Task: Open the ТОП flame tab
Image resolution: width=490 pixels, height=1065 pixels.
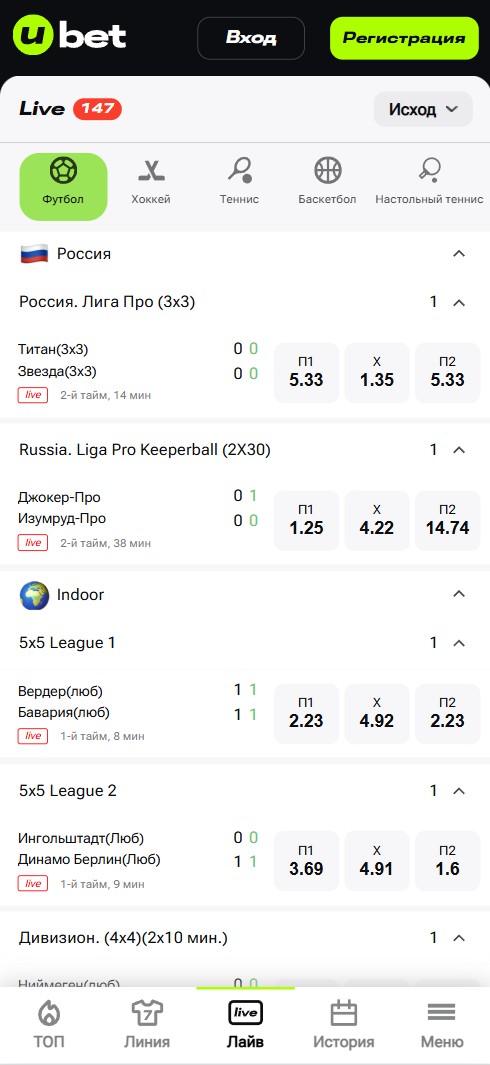Action: (49, 1024)
